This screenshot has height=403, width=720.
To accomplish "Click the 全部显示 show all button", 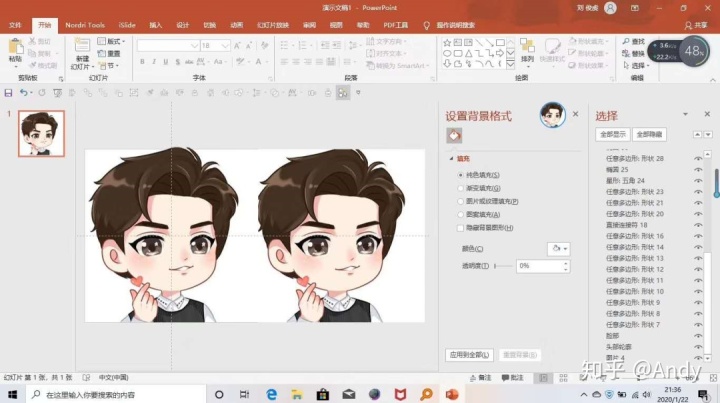I will coord(613,134).
